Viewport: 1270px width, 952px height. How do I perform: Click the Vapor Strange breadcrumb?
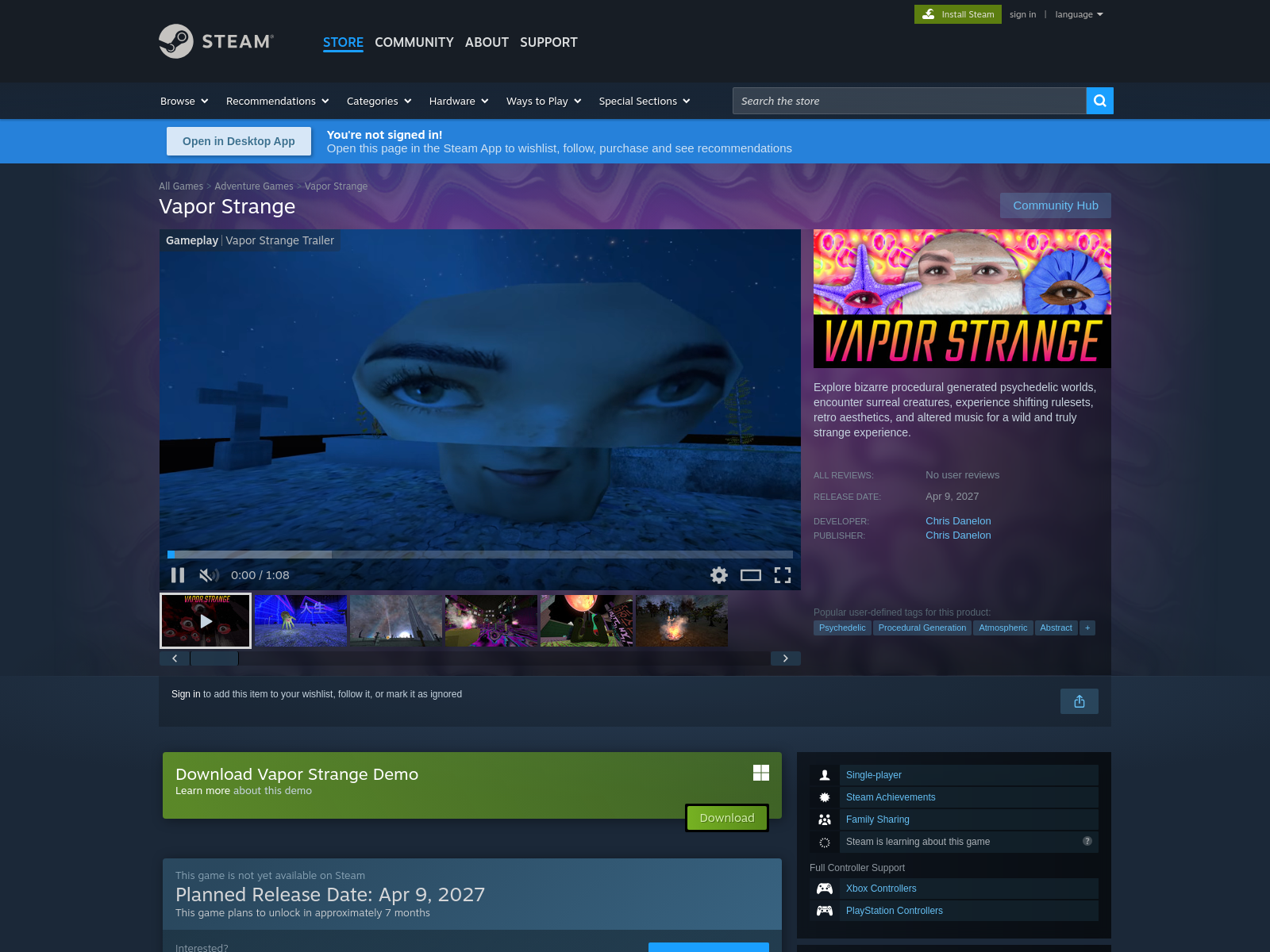(337, 186)
